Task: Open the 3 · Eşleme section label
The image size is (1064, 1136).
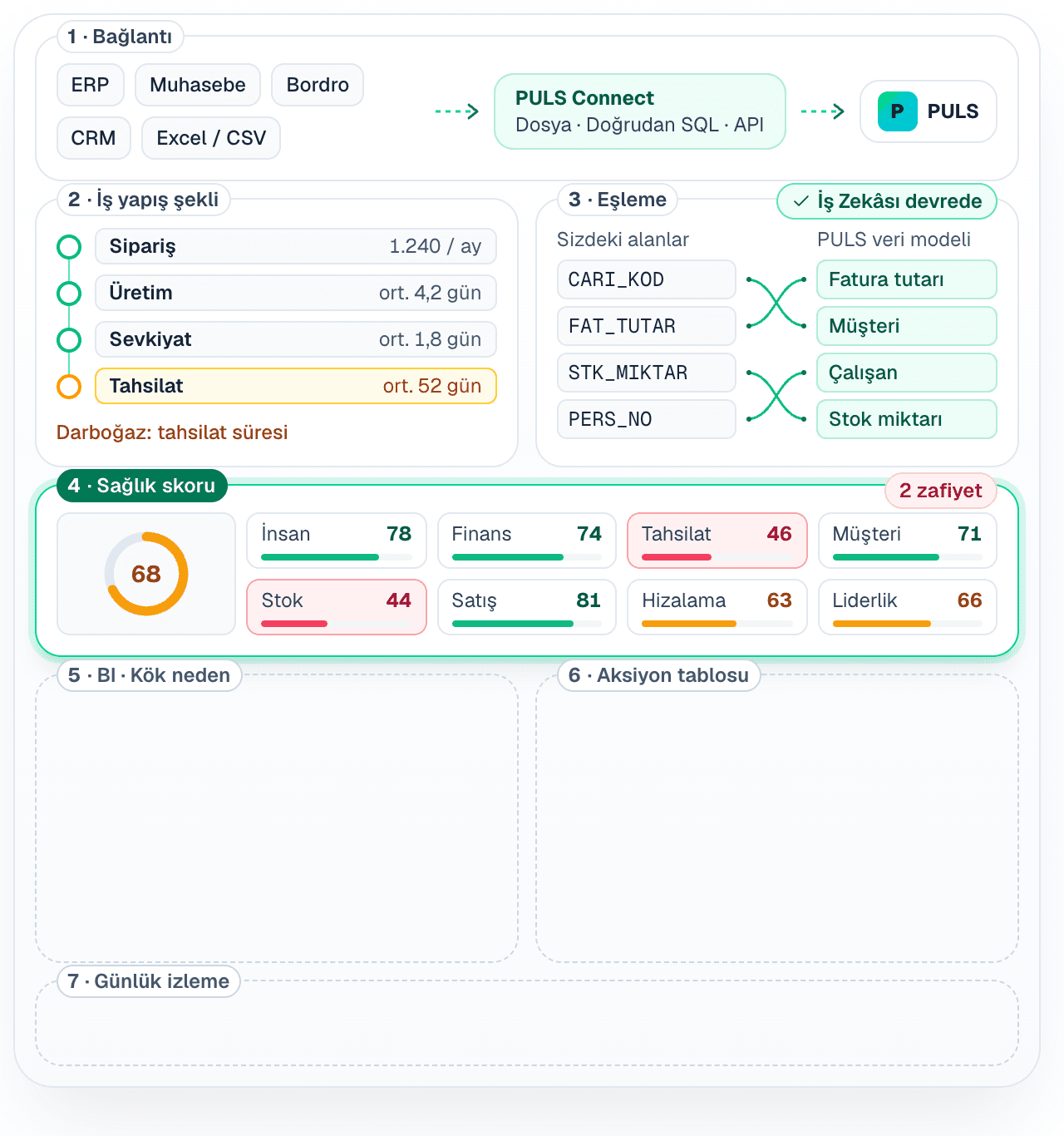Action: tap(618, 200)
